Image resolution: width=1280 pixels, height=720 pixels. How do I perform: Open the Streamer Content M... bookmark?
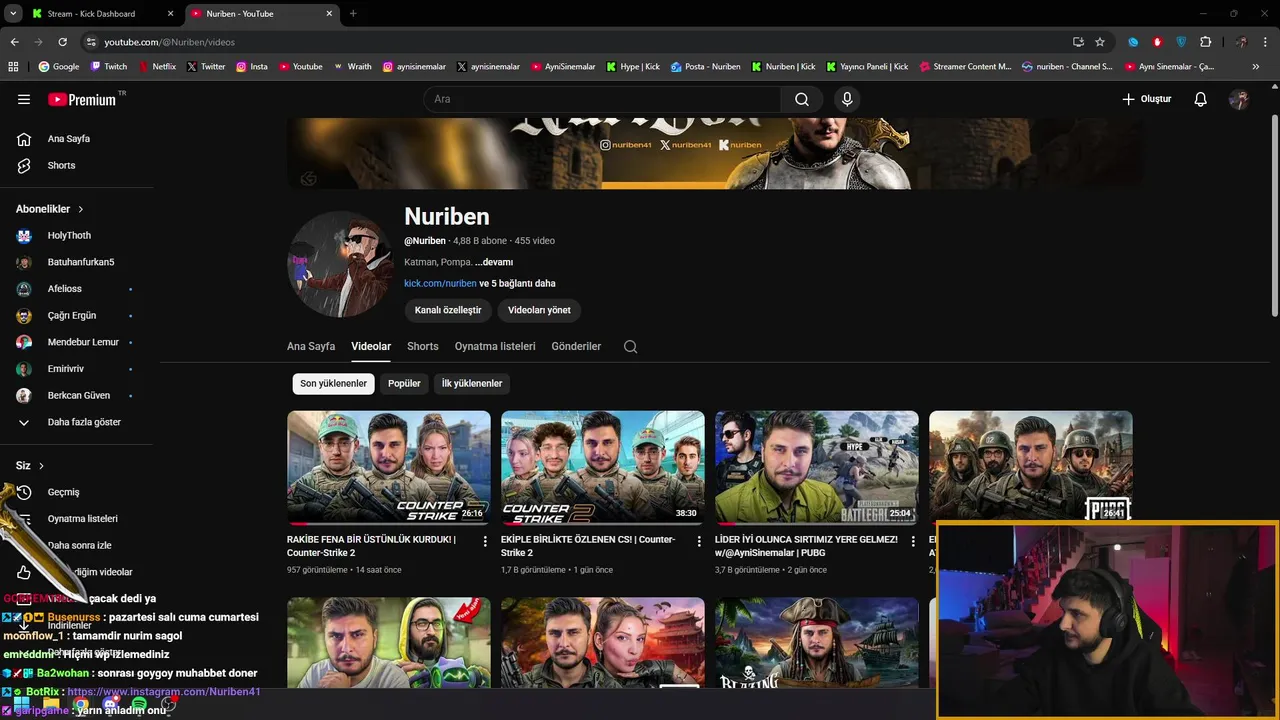pos(965,67)
